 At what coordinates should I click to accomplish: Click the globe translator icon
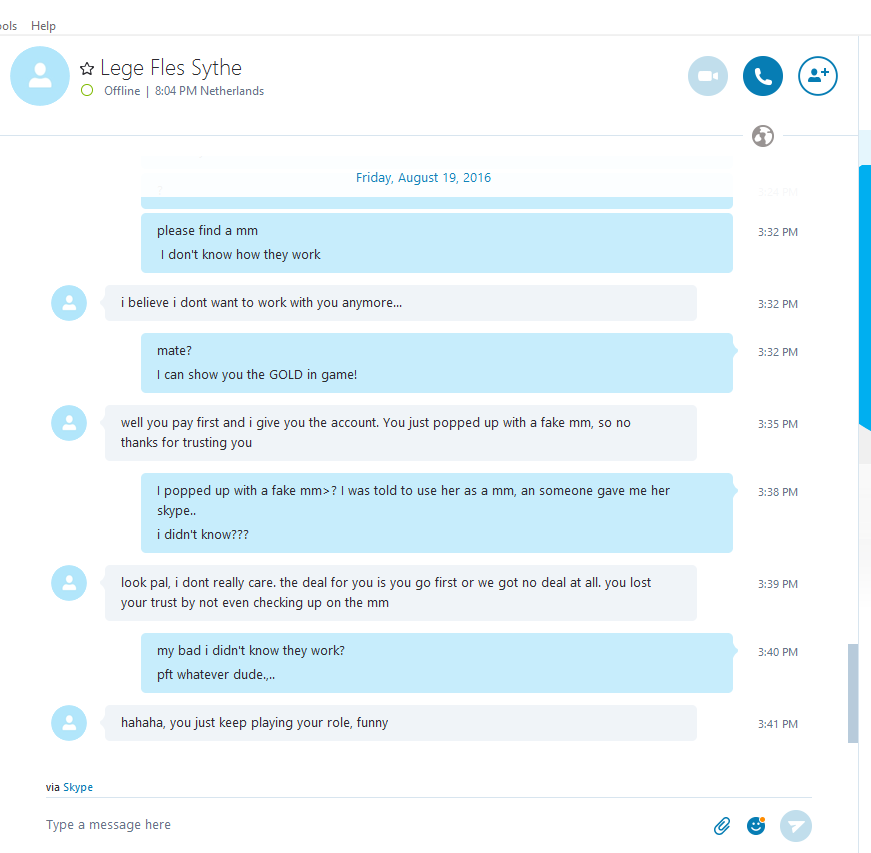pos(763,136)
